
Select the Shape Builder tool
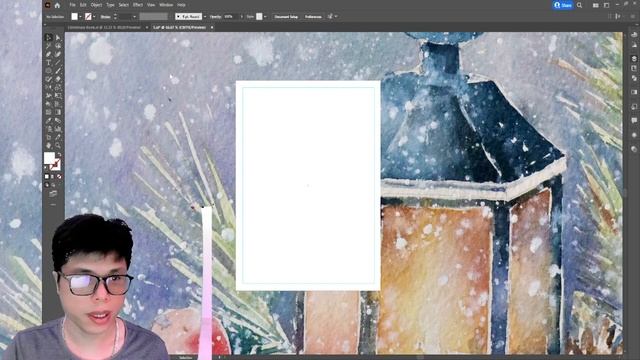tap(49, 103)
